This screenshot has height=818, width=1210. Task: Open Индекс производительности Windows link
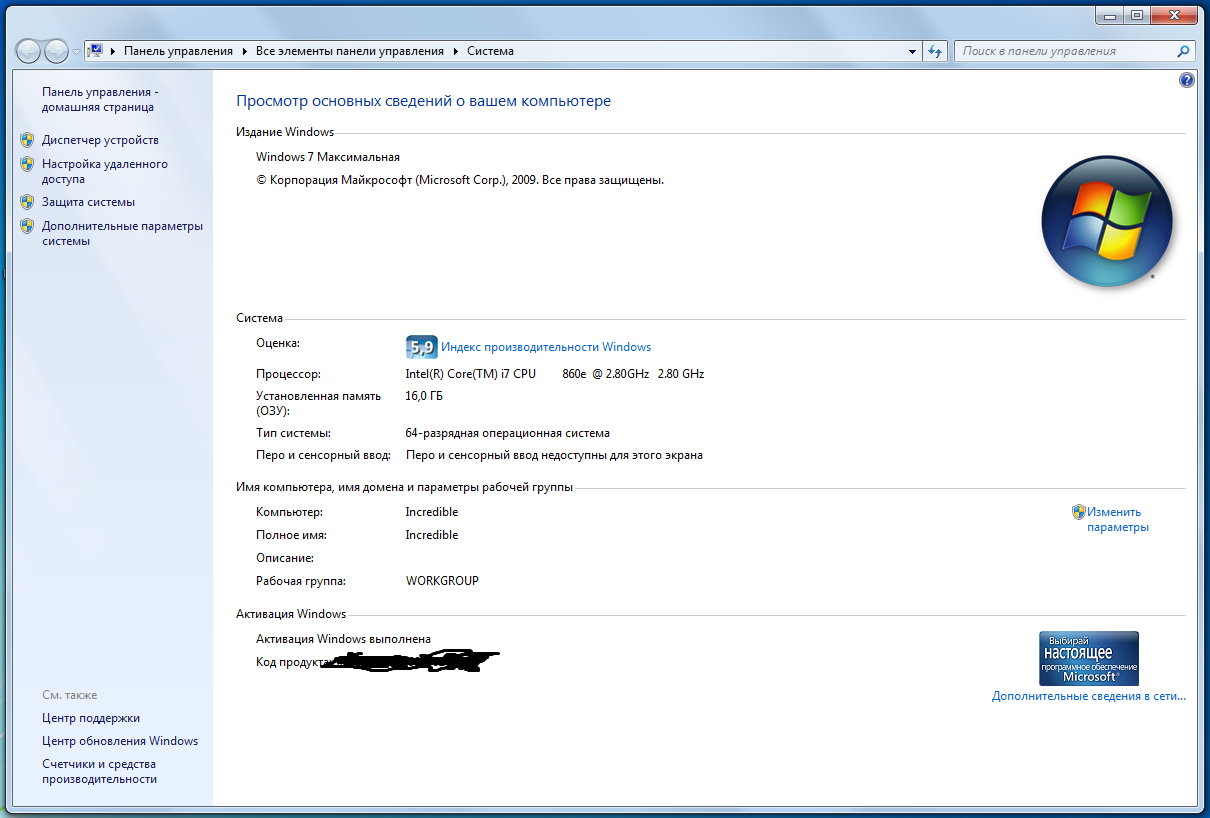(546, 347)
